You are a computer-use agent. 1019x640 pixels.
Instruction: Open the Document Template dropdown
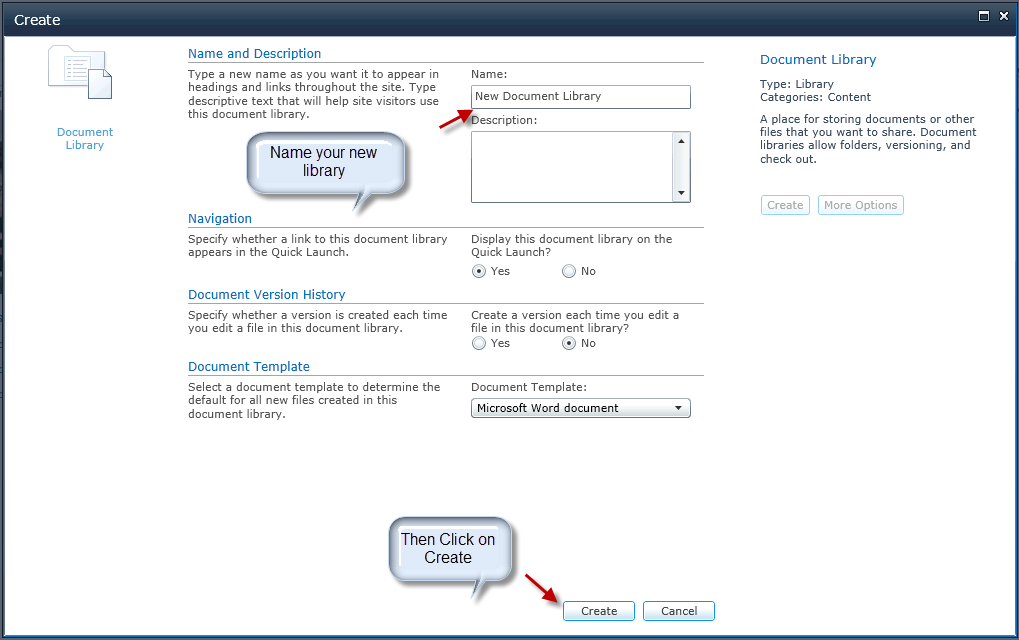(x=580, y=408)
